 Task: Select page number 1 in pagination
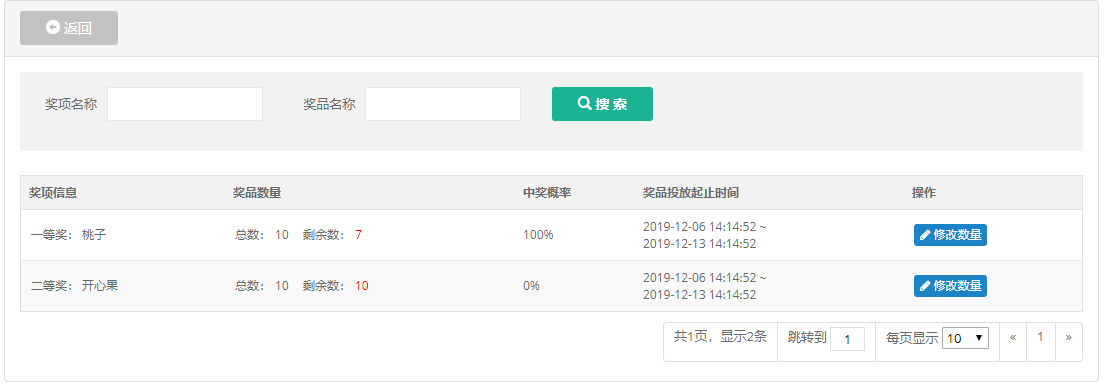[x=1041, y=338]
